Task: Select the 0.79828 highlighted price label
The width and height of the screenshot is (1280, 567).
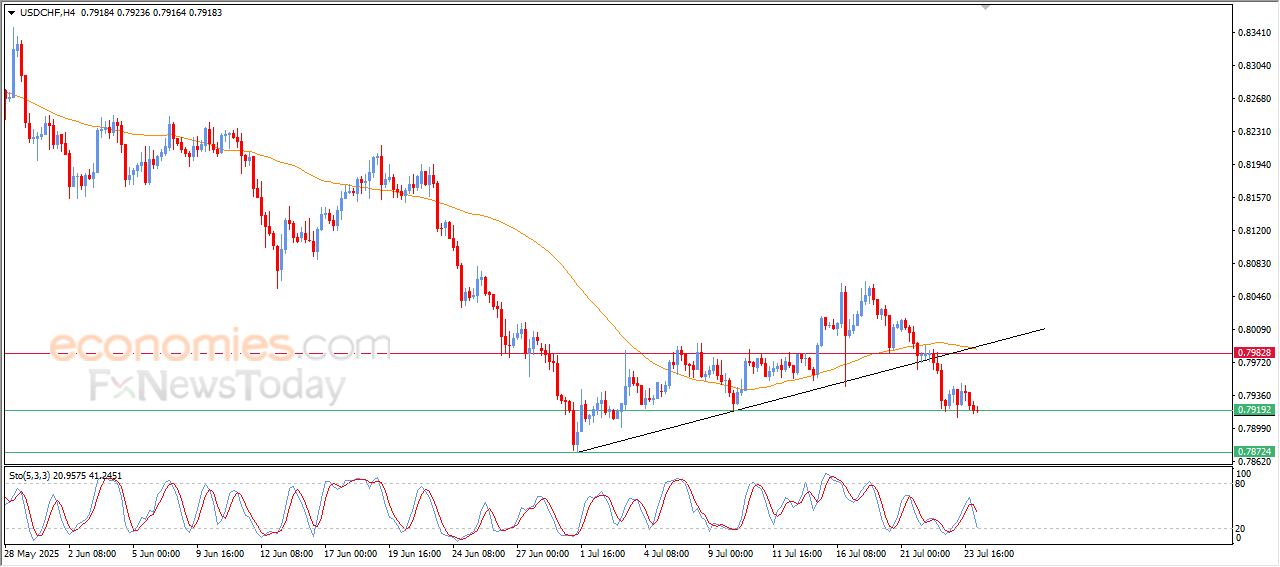Action: (1253, 353)
